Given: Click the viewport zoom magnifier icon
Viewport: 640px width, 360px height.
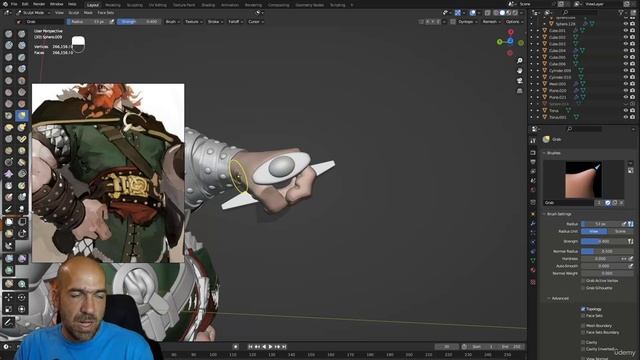Looking at the screenshot, I should [520, 61].
